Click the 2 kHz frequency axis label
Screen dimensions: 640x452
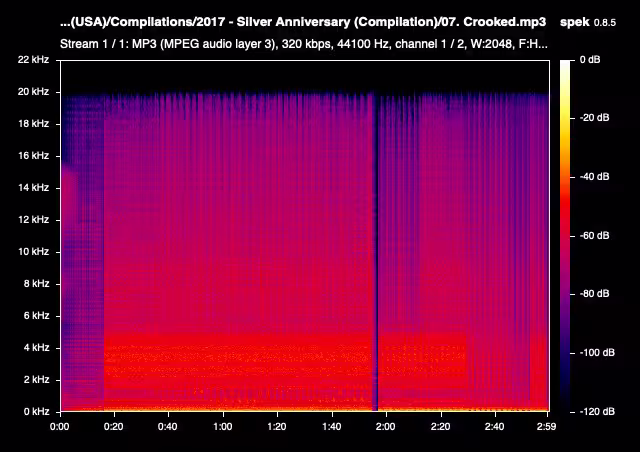pos(36,380)
